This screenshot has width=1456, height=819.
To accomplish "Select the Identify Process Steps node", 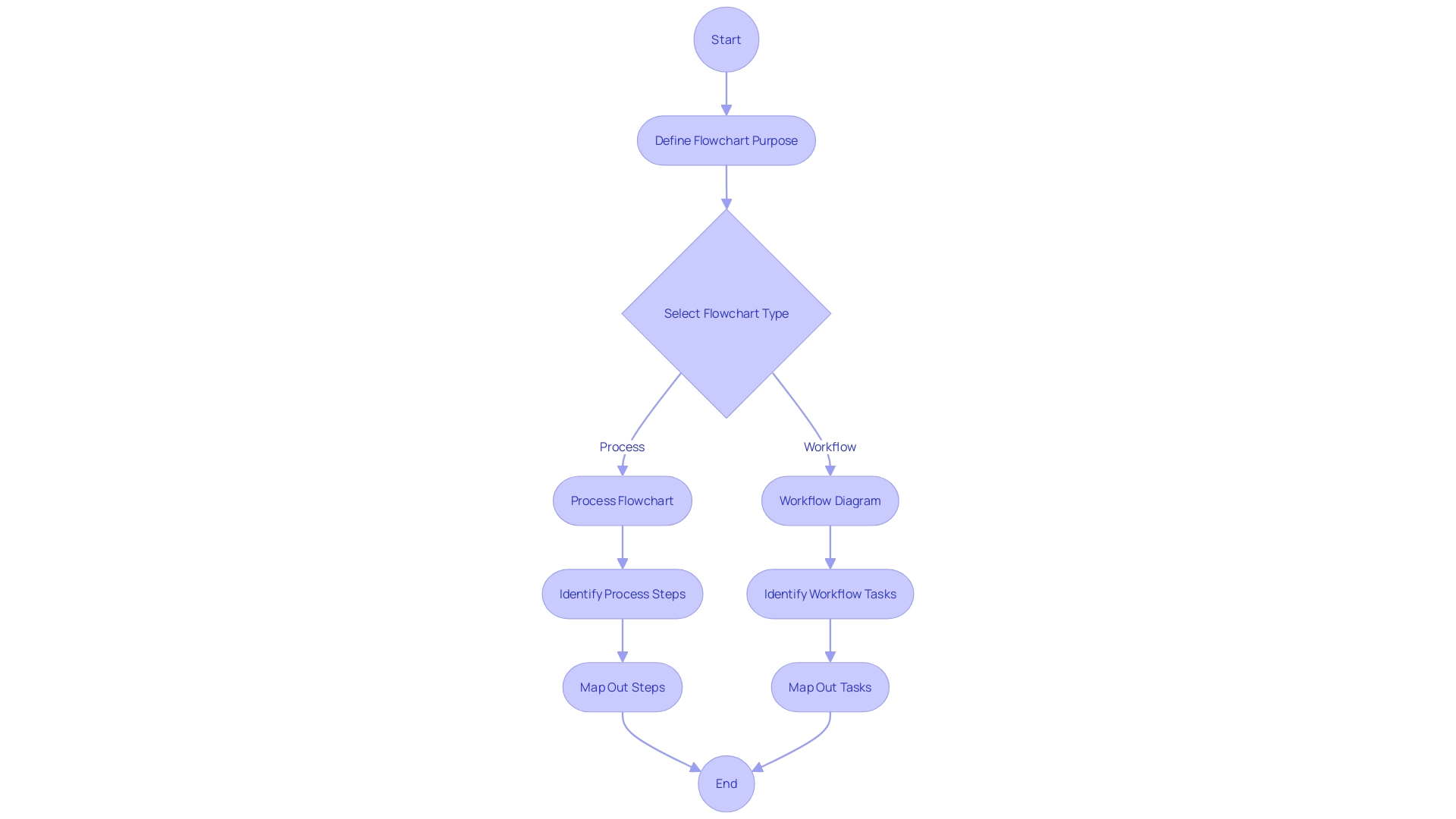I will tap(622, 594).
